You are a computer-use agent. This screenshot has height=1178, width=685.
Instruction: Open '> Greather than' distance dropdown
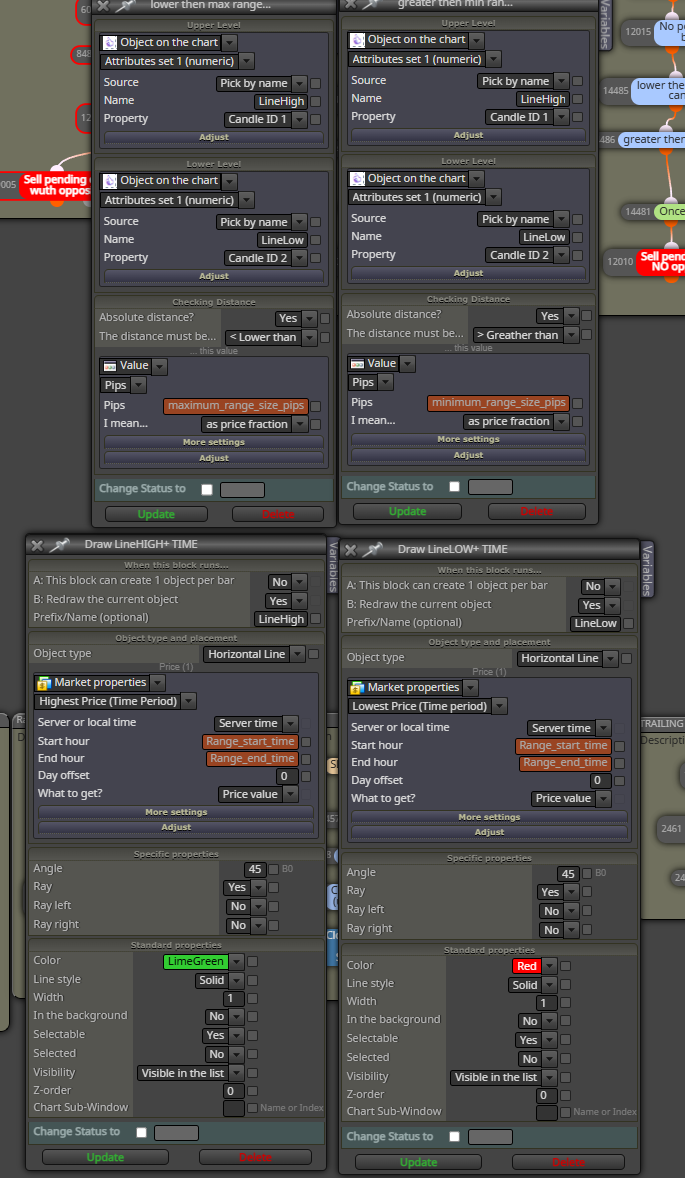[526, 335]
